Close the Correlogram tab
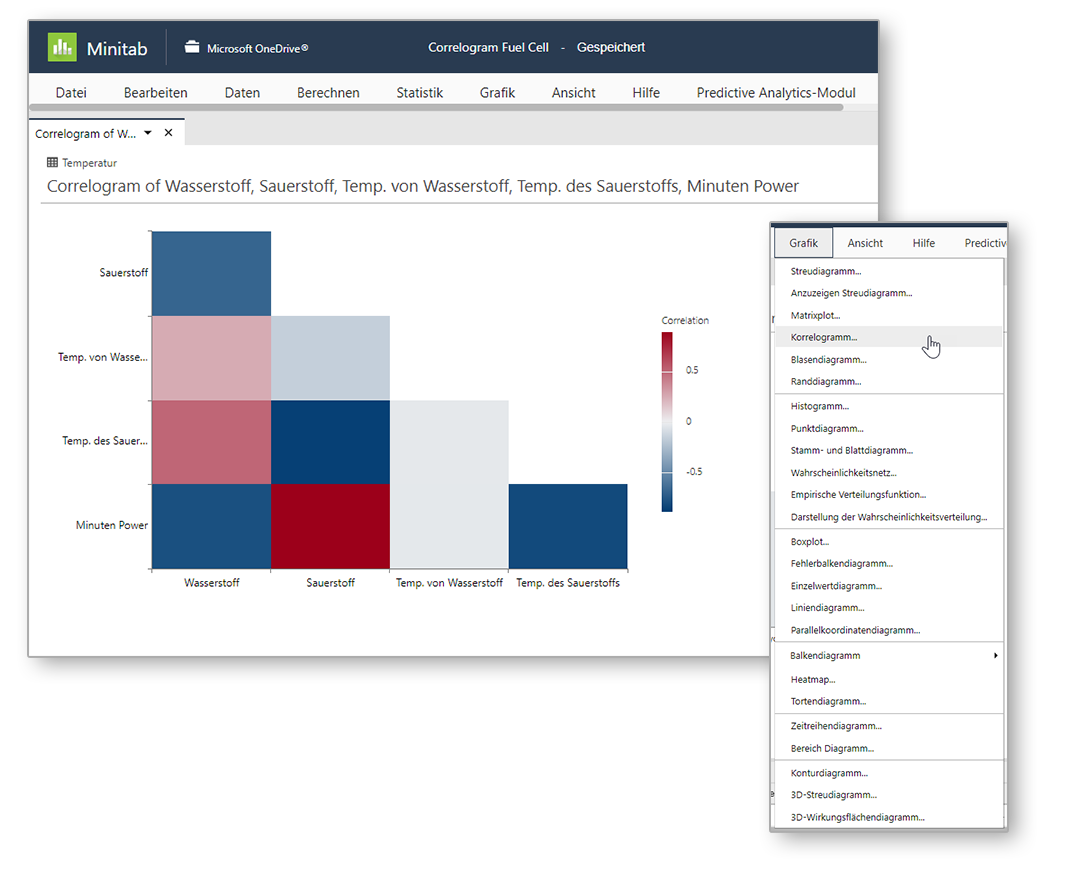The height and width of the screenshot is (877, 1065). pos(168,133)
